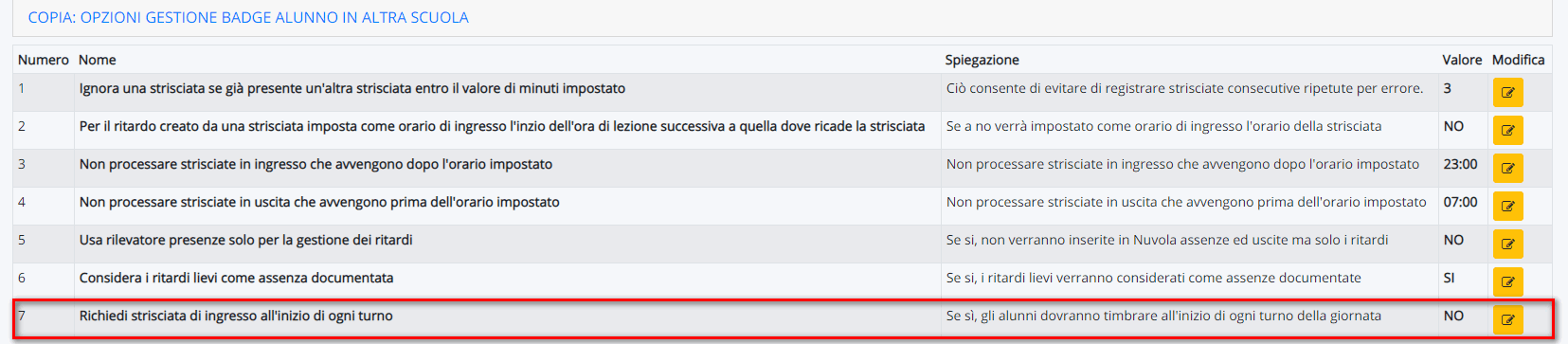The image size is (1568, 344).
Task: Click the 'Modifica' column header
Action: (x=1519, y=60)
